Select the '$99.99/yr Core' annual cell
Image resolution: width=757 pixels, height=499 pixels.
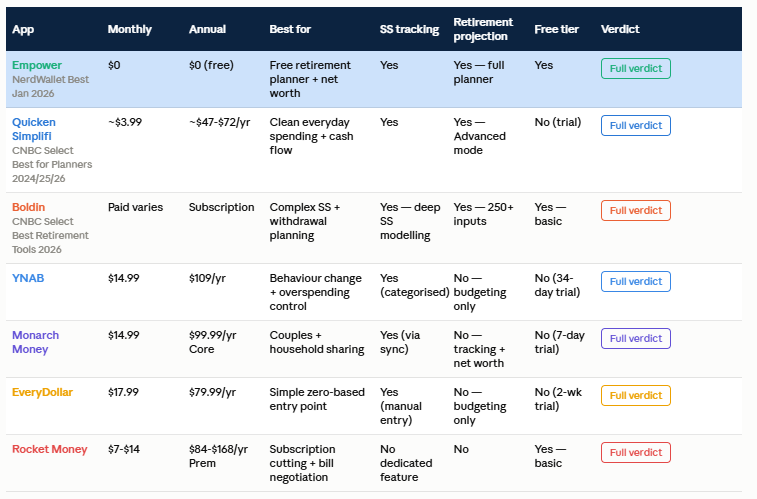(x=212, y=342)
